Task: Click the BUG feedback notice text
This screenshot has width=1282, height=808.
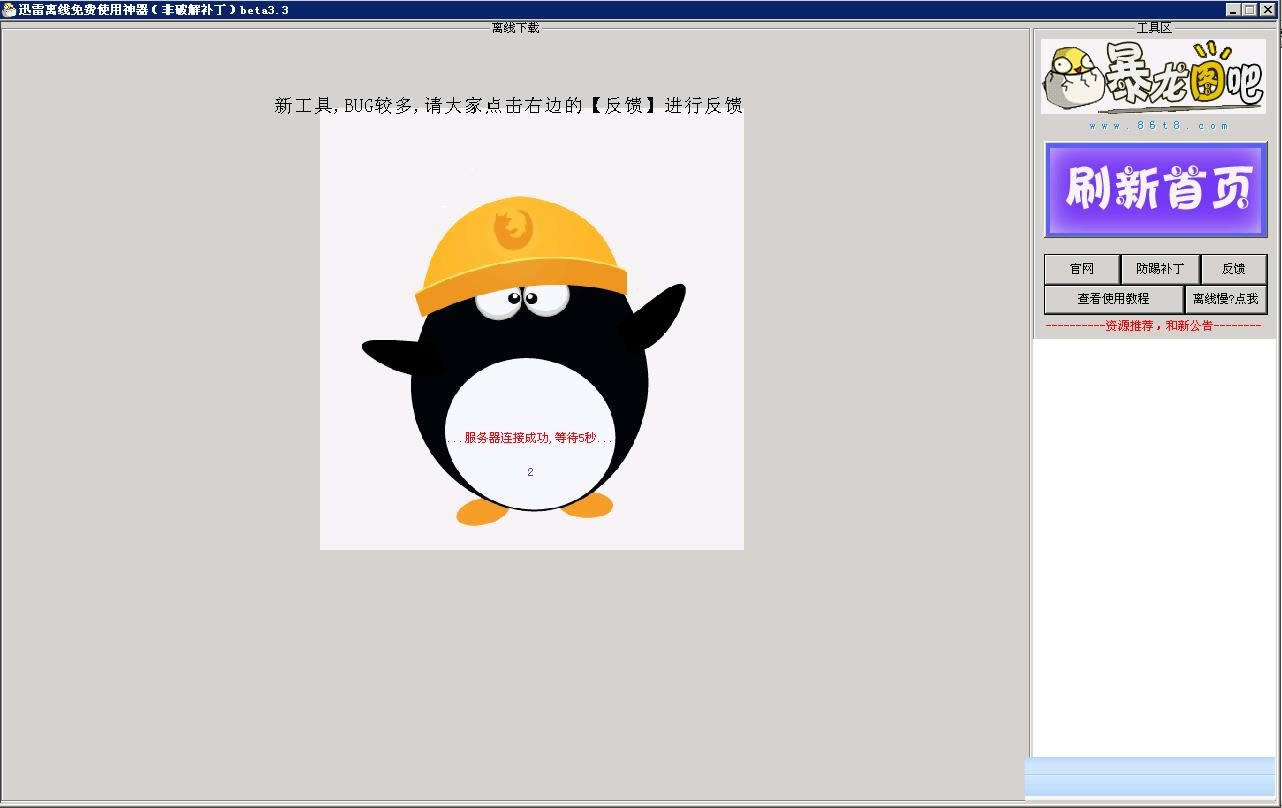Action: [509, 106]
